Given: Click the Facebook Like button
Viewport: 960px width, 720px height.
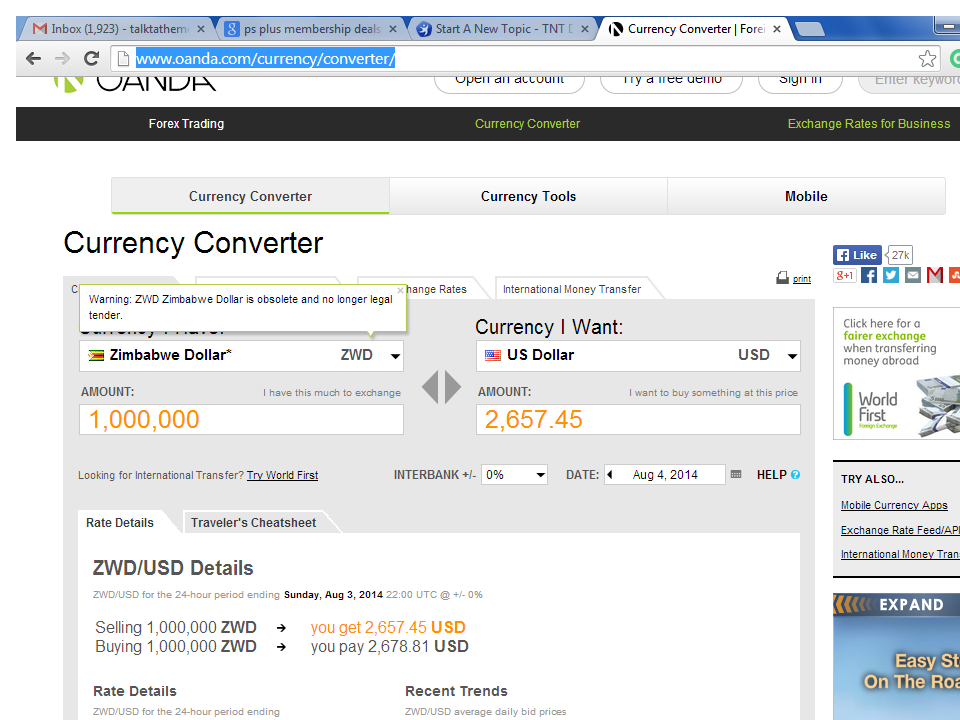Looking at the screenshot, I should click(856, 255).
